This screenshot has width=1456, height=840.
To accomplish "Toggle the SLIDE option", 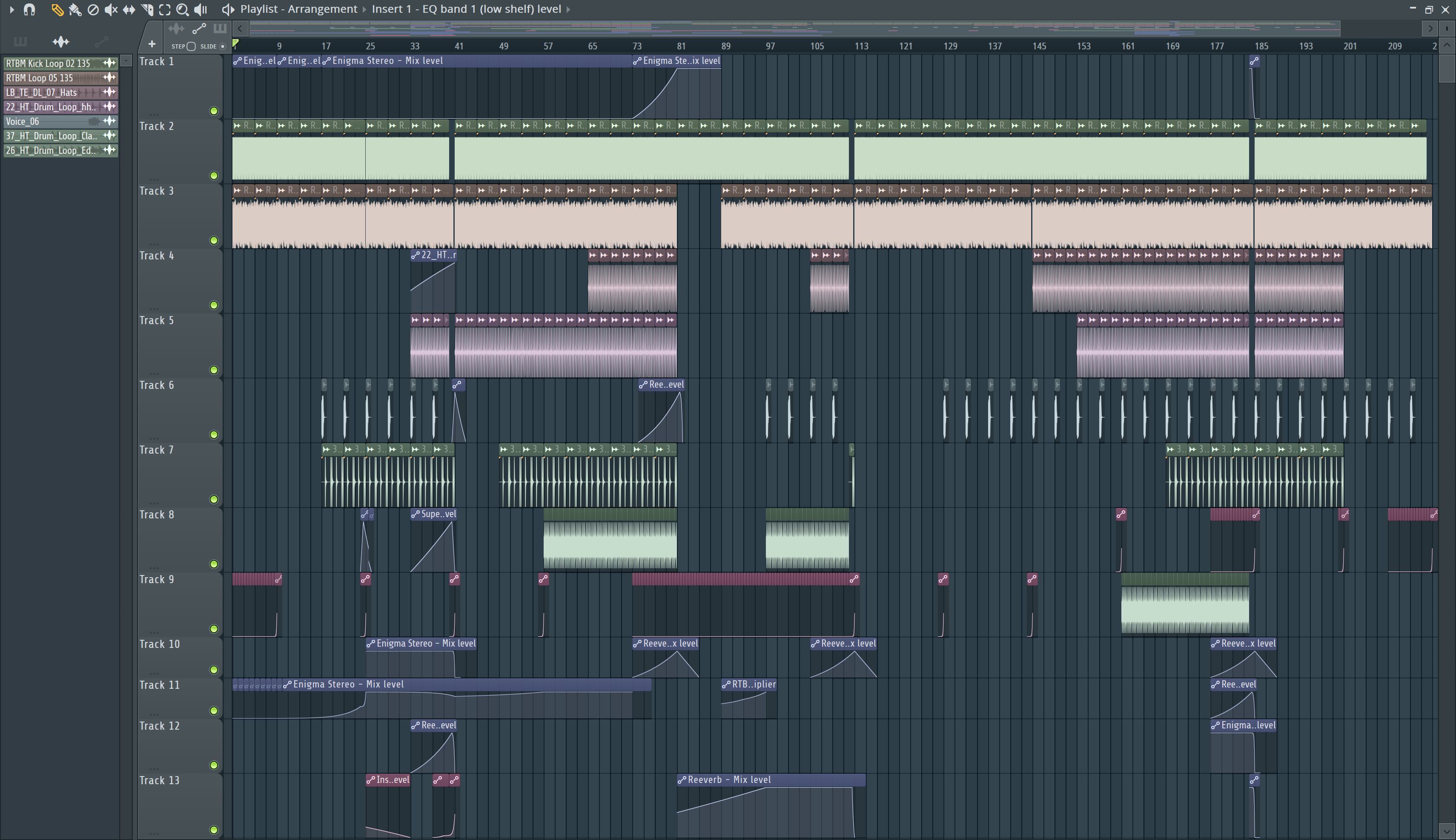I will [x=223, y=46].
